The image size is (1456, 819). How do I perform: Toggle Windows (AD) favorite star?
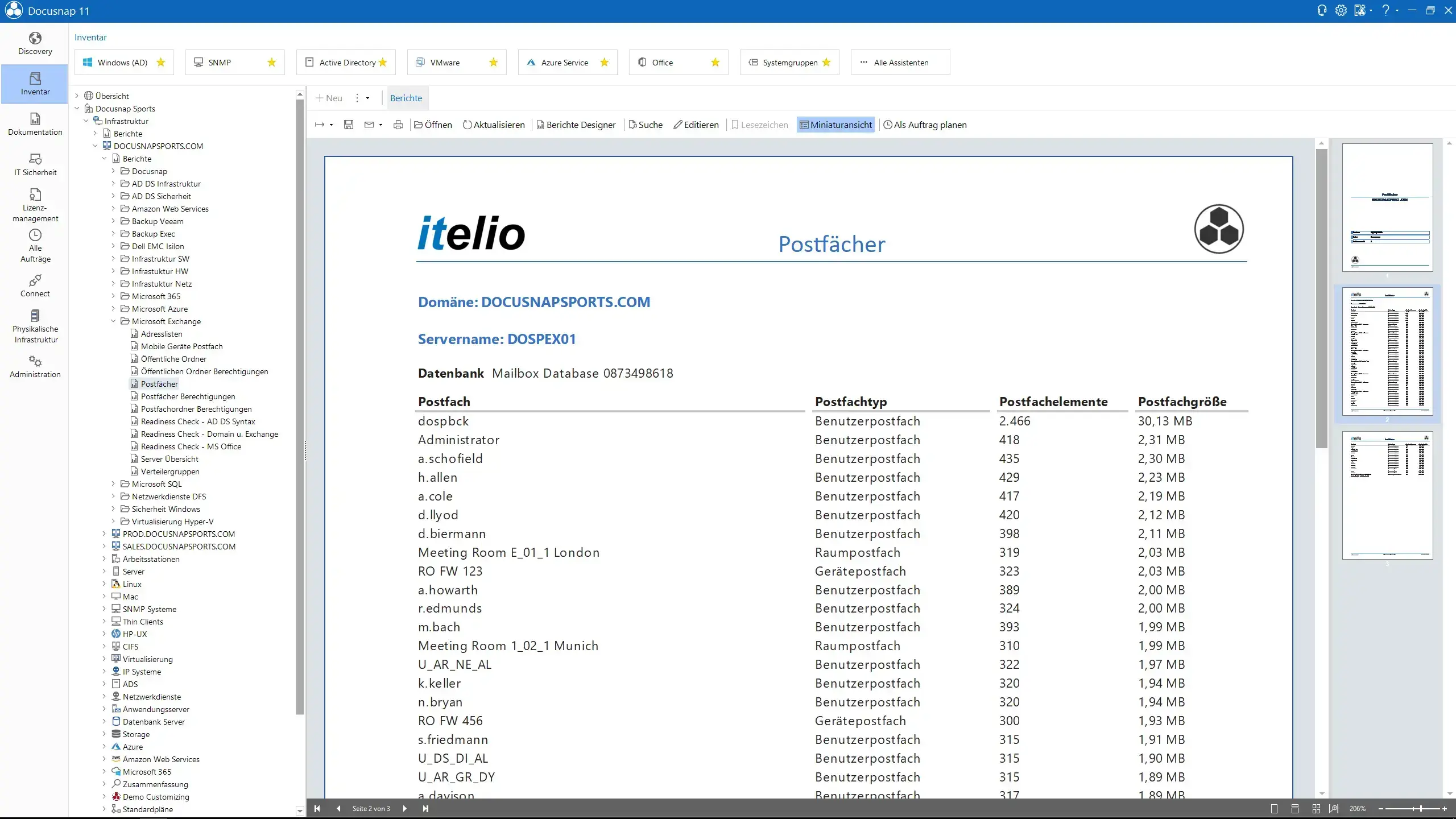coord(161,62)
